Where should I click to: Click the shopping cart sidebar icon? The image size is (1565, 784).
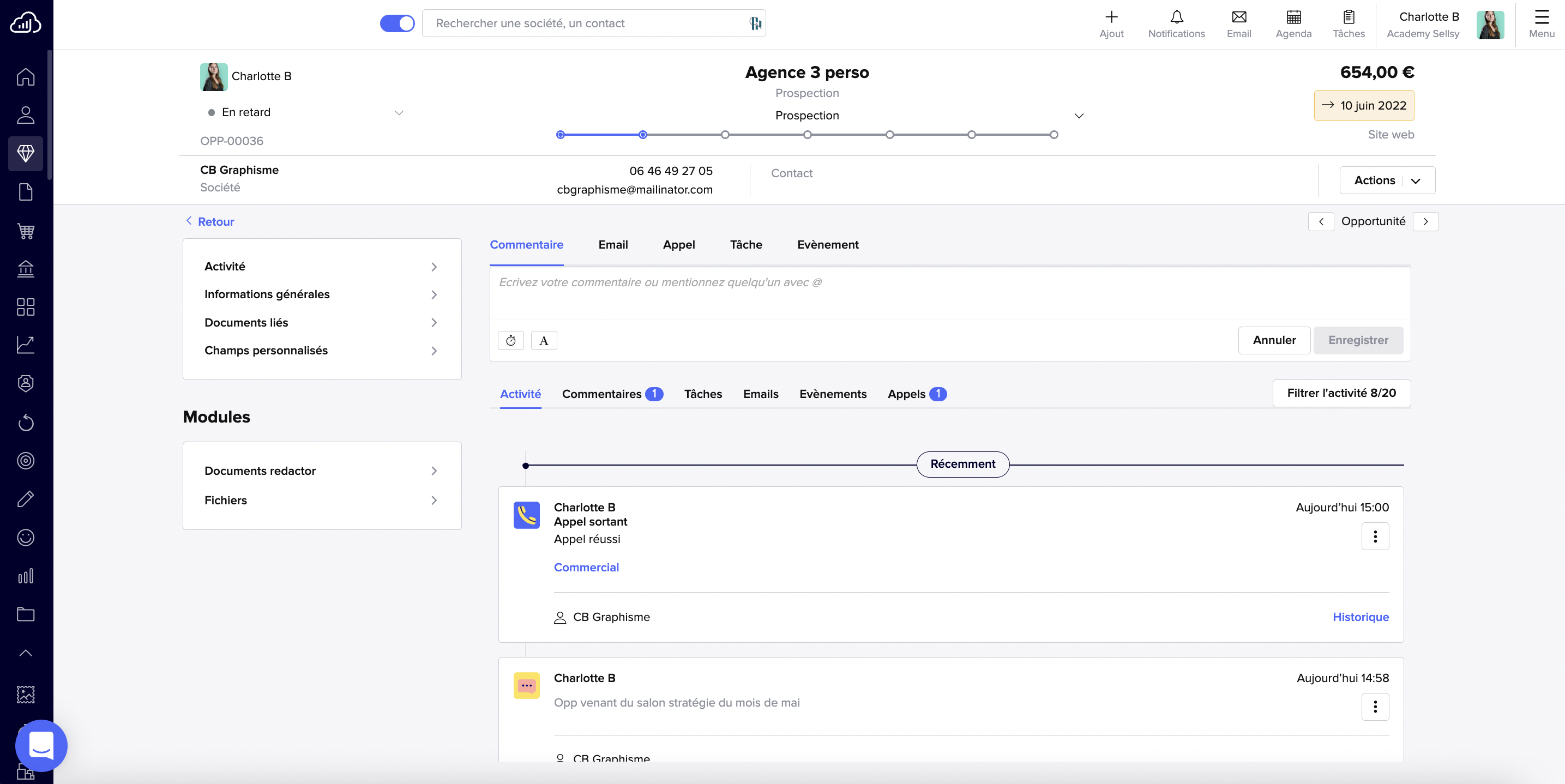tap(26, 231)
